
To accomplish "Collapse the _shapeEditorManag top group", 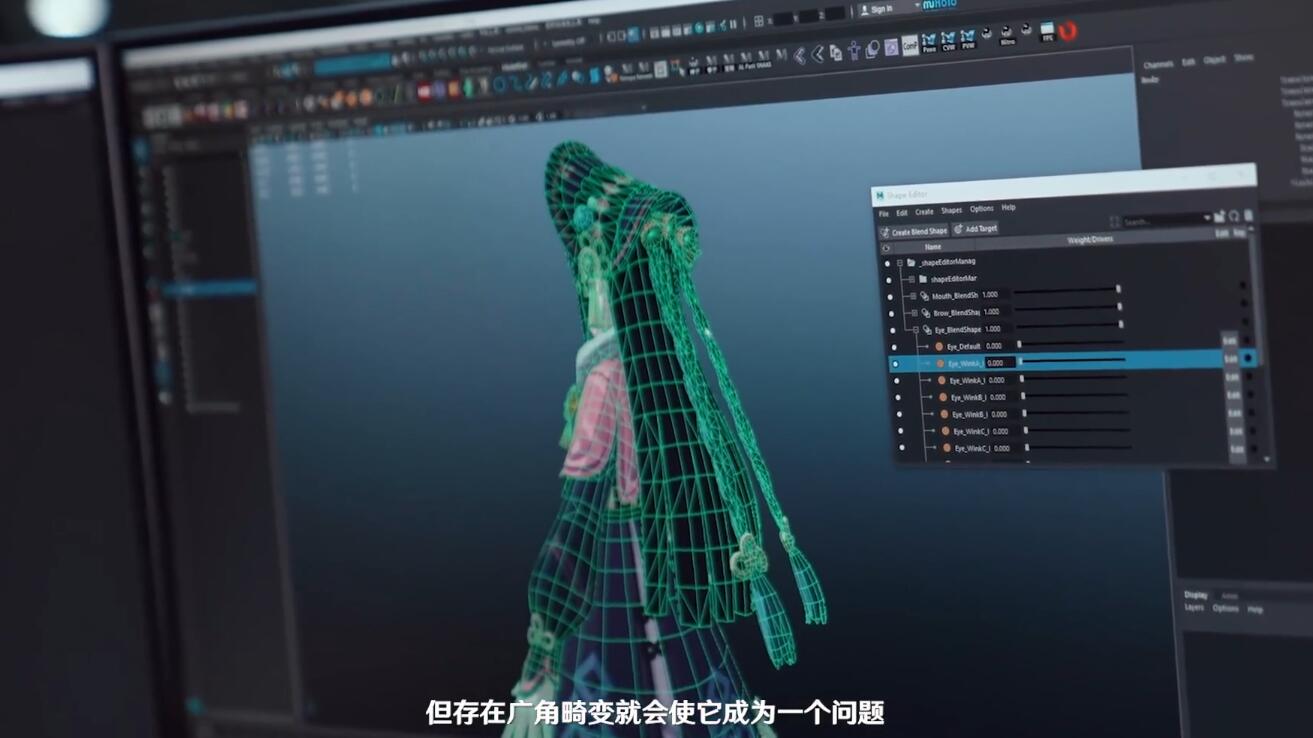I will click(899, 263).
